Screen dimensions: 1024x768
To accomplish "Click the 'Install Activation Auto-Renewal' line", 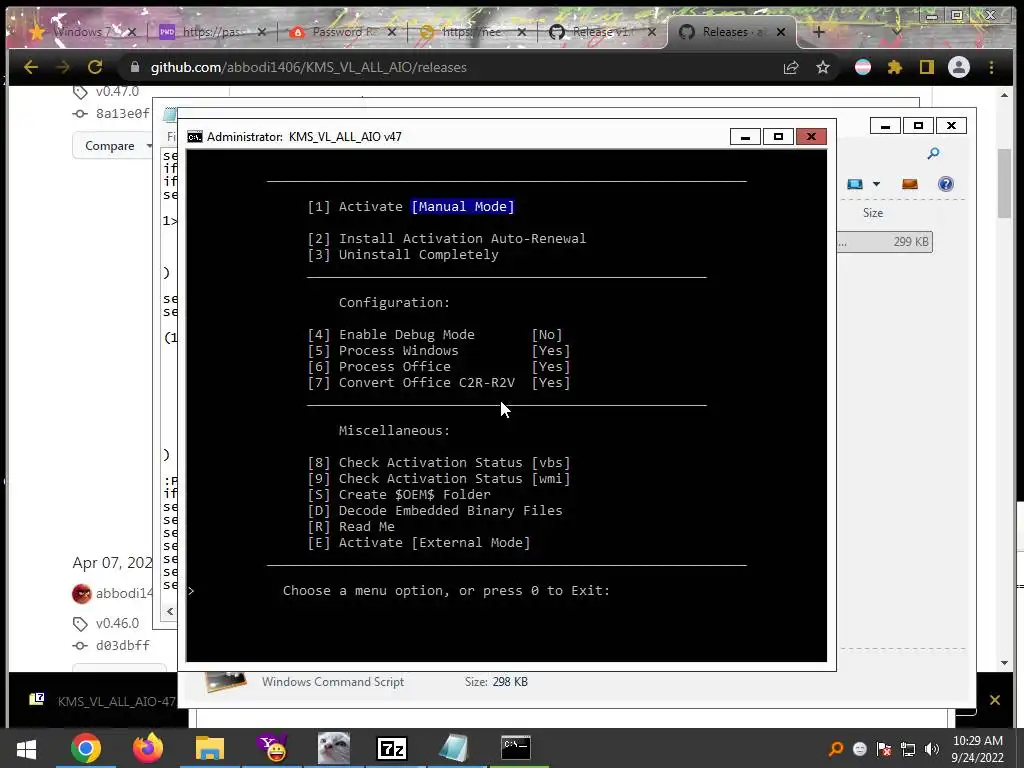I will pyautogui.click(x=447, y=238).
